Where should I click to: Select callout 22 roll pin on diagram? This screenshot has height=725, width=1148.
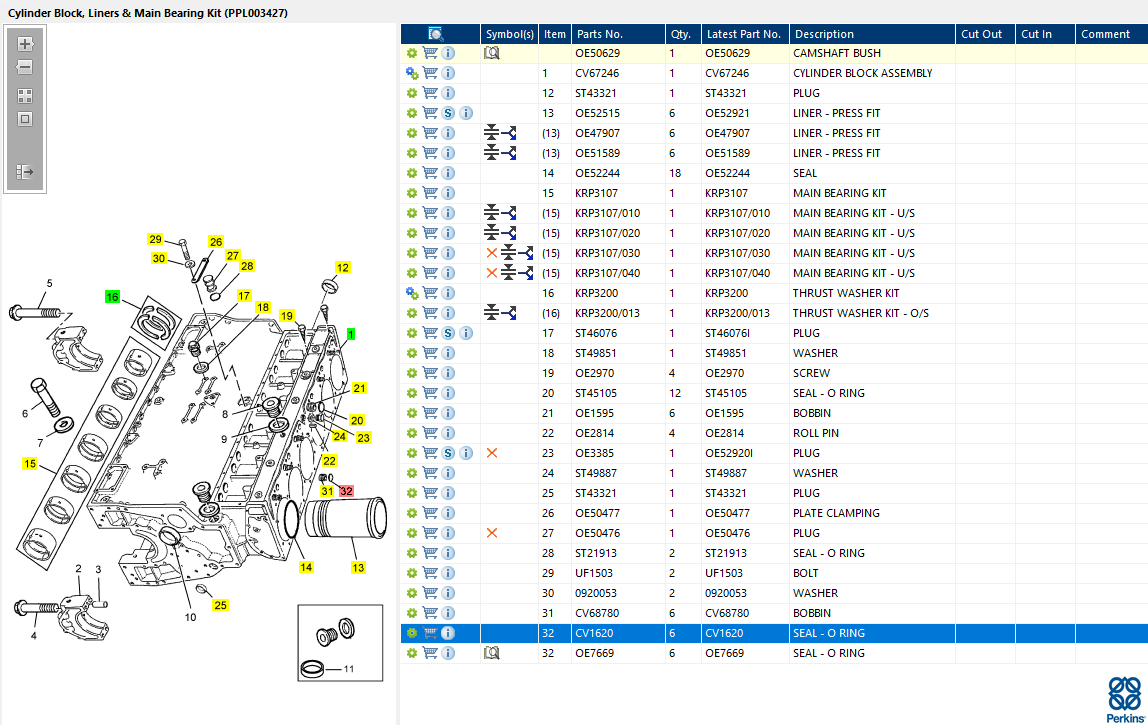coord(329,461)
